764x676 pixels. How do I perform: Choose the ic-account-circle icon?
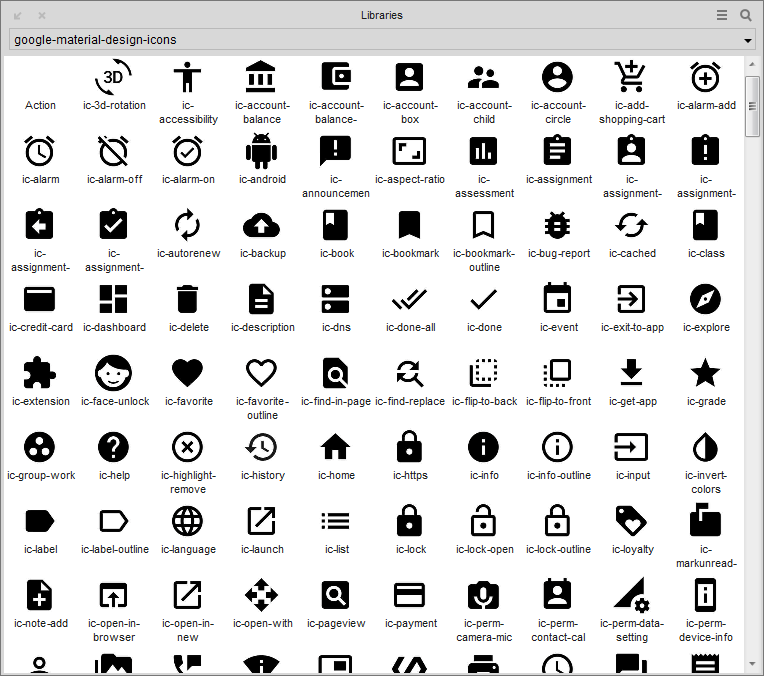coord(557,77)
